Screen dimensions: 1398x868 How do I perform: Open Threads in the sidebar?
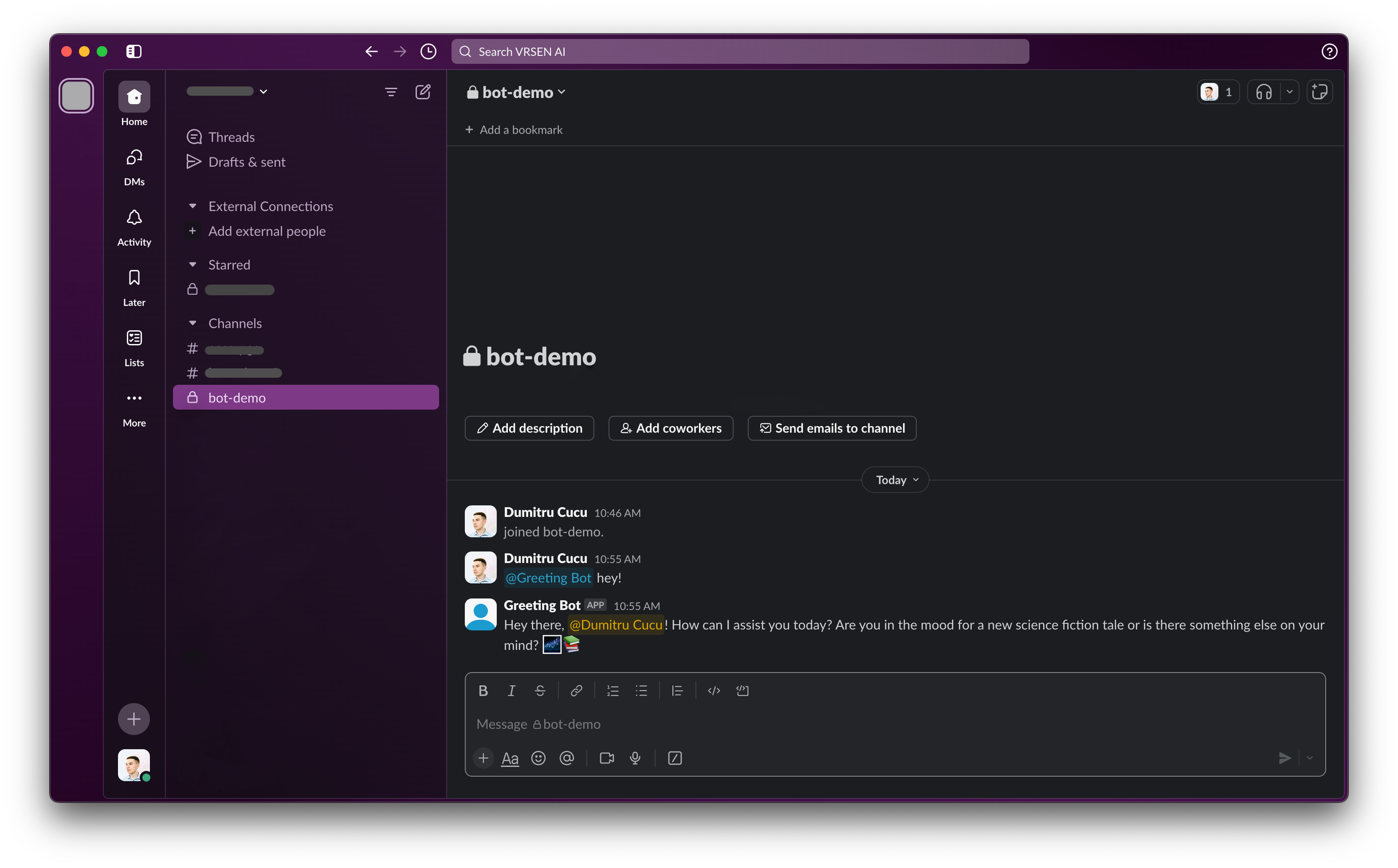tap(231, 137)
